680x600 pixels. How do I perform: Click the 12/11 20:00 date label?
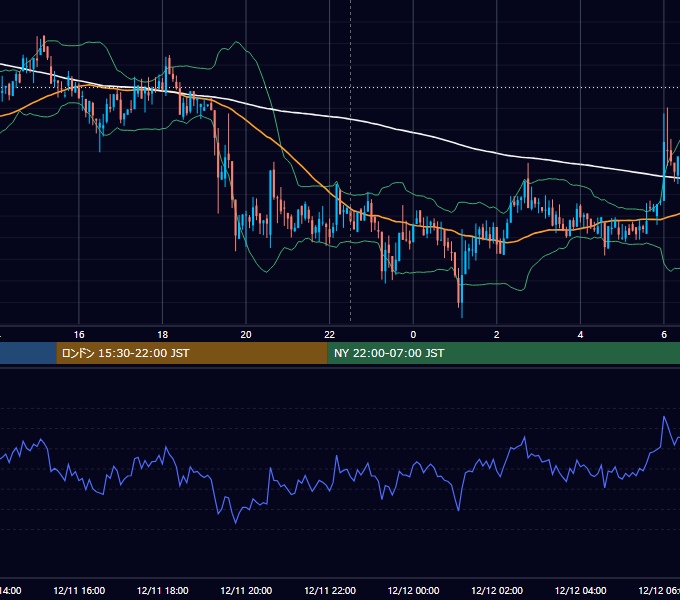(246, 590)
